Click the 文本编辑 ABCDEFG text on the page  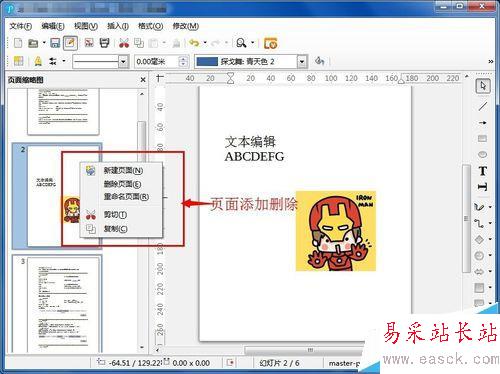pos(254,149)
